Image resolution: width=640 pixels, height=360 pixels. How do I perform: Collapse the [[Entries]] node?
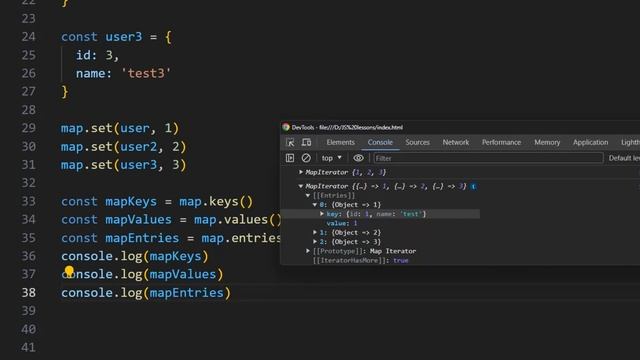pos(308,196)
